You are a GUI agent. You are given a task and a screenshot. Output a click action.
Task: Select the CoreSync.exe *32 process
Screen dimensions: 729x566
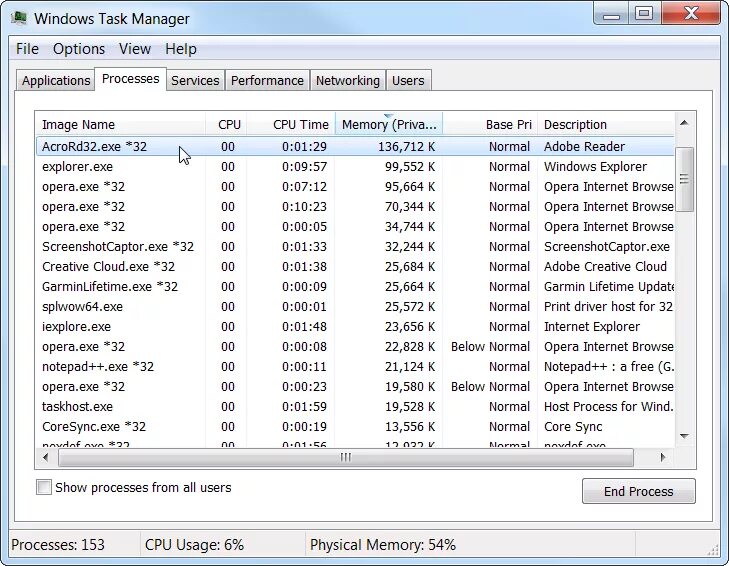pyautogui.click(x=355, y=426)
